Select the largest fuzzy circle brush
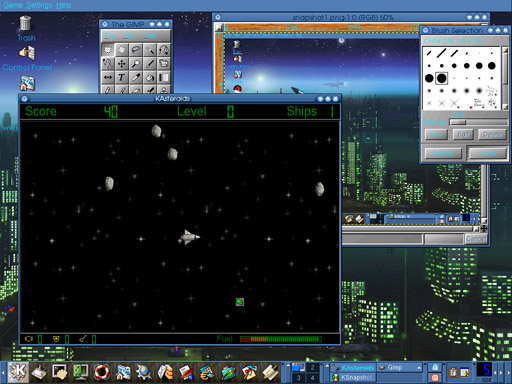Screen dimensions: 512x384 click(x=479, y=91)
